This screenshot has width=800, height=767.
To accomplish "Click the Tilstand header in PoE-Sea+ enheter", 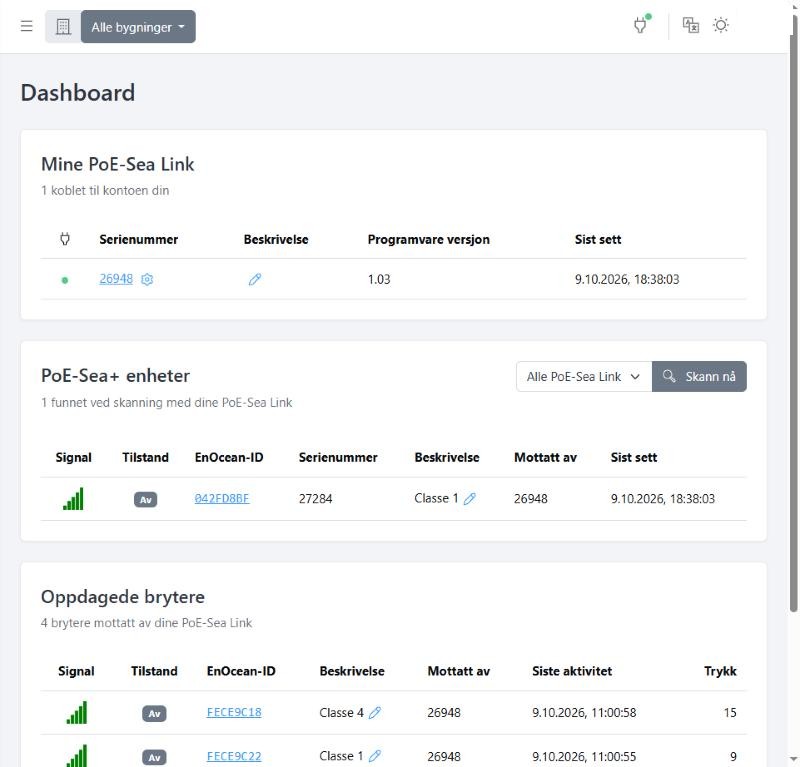I will coord(145,457).
